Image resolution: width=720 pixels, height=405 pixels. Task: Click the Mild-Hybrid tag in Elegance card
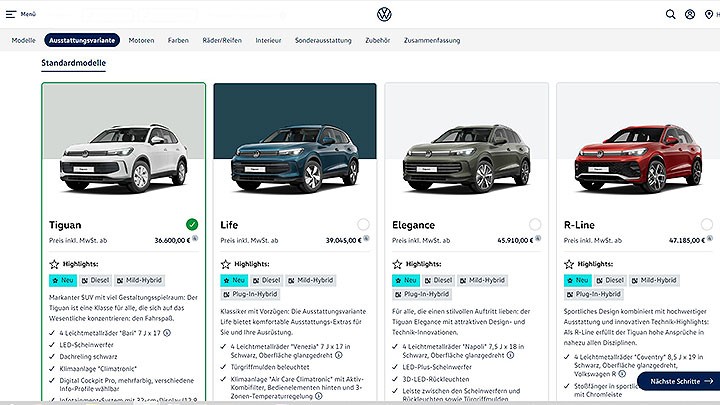(482, 280)
